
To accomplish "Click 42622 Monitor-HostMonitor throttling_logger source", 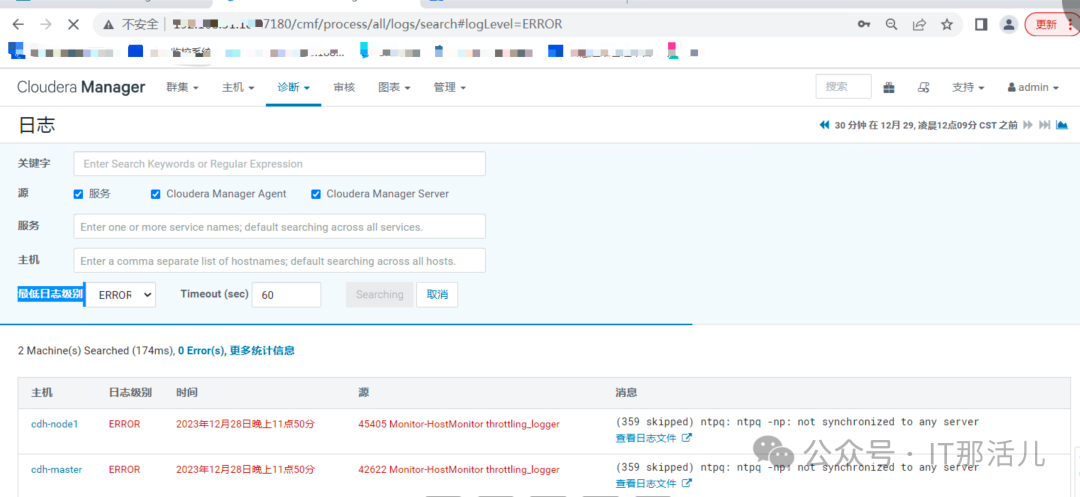I will [x=459, y=469].
